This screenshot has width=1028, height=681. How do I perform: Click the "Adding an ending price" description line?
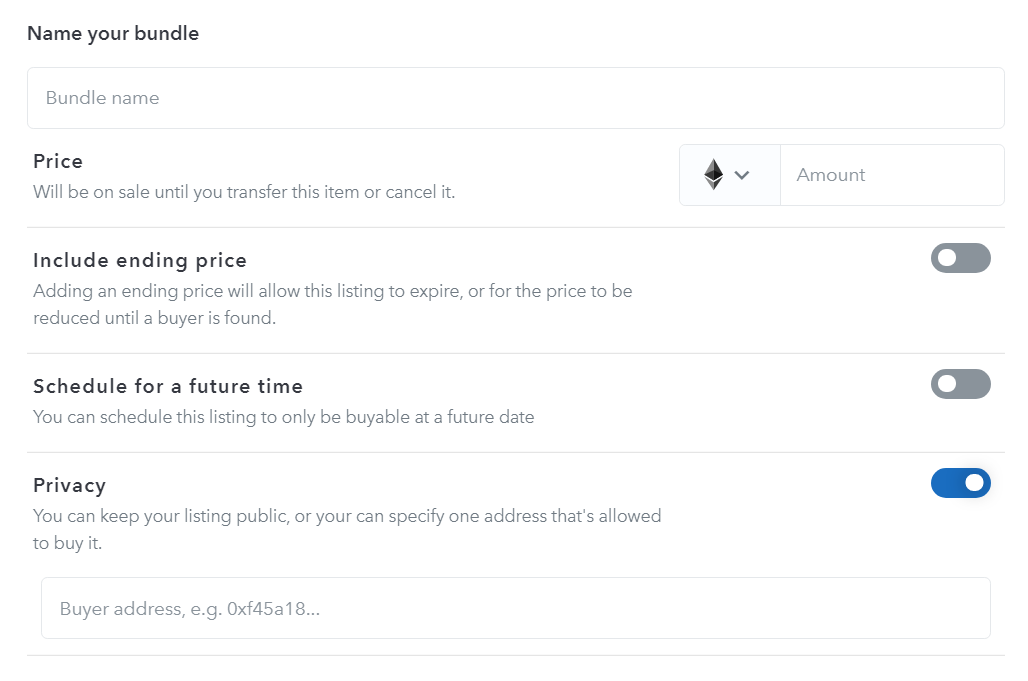[332, 291]
